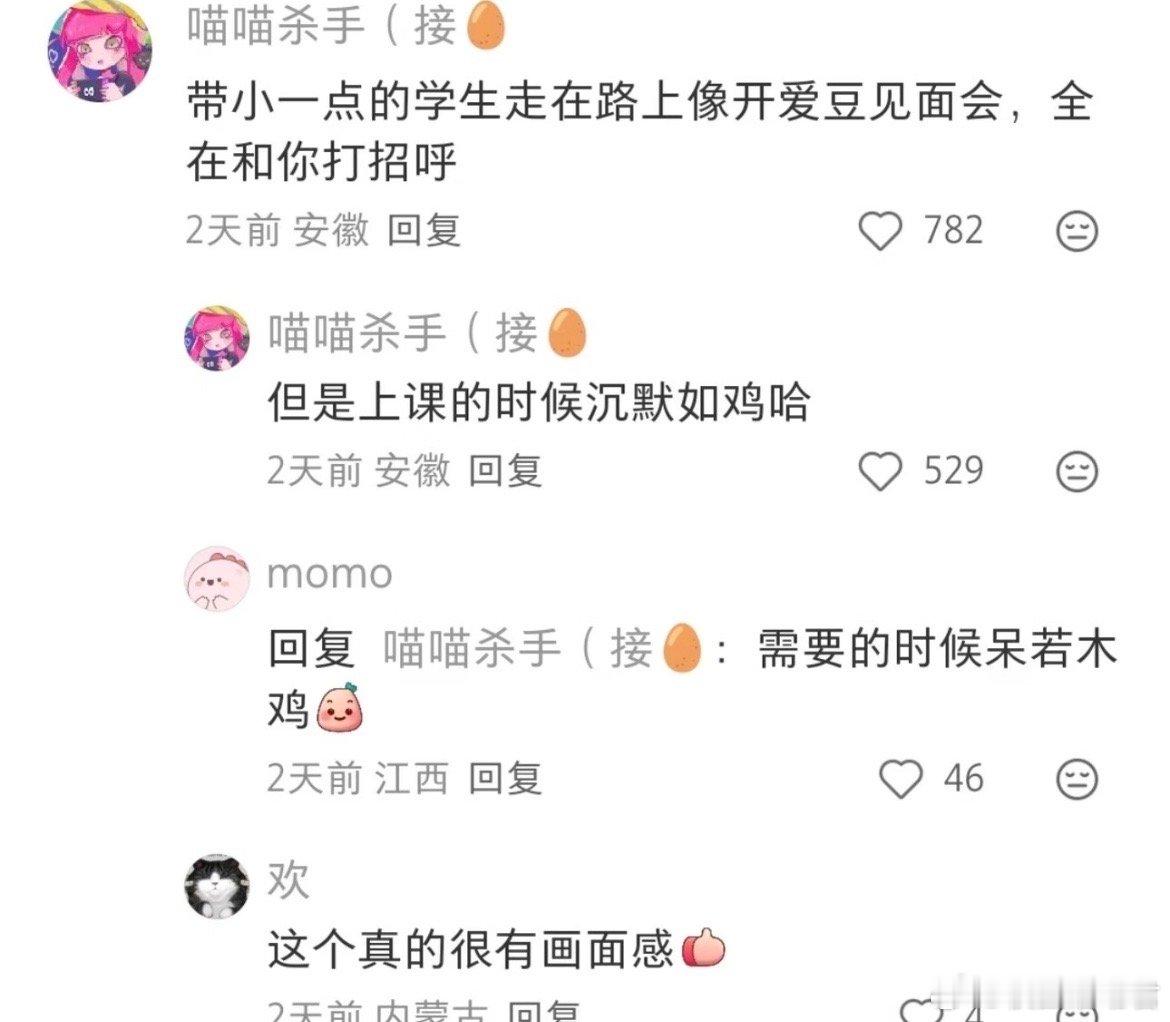Open the momo username profile
Viewport: 1170px width, 1022px height.
330,574
